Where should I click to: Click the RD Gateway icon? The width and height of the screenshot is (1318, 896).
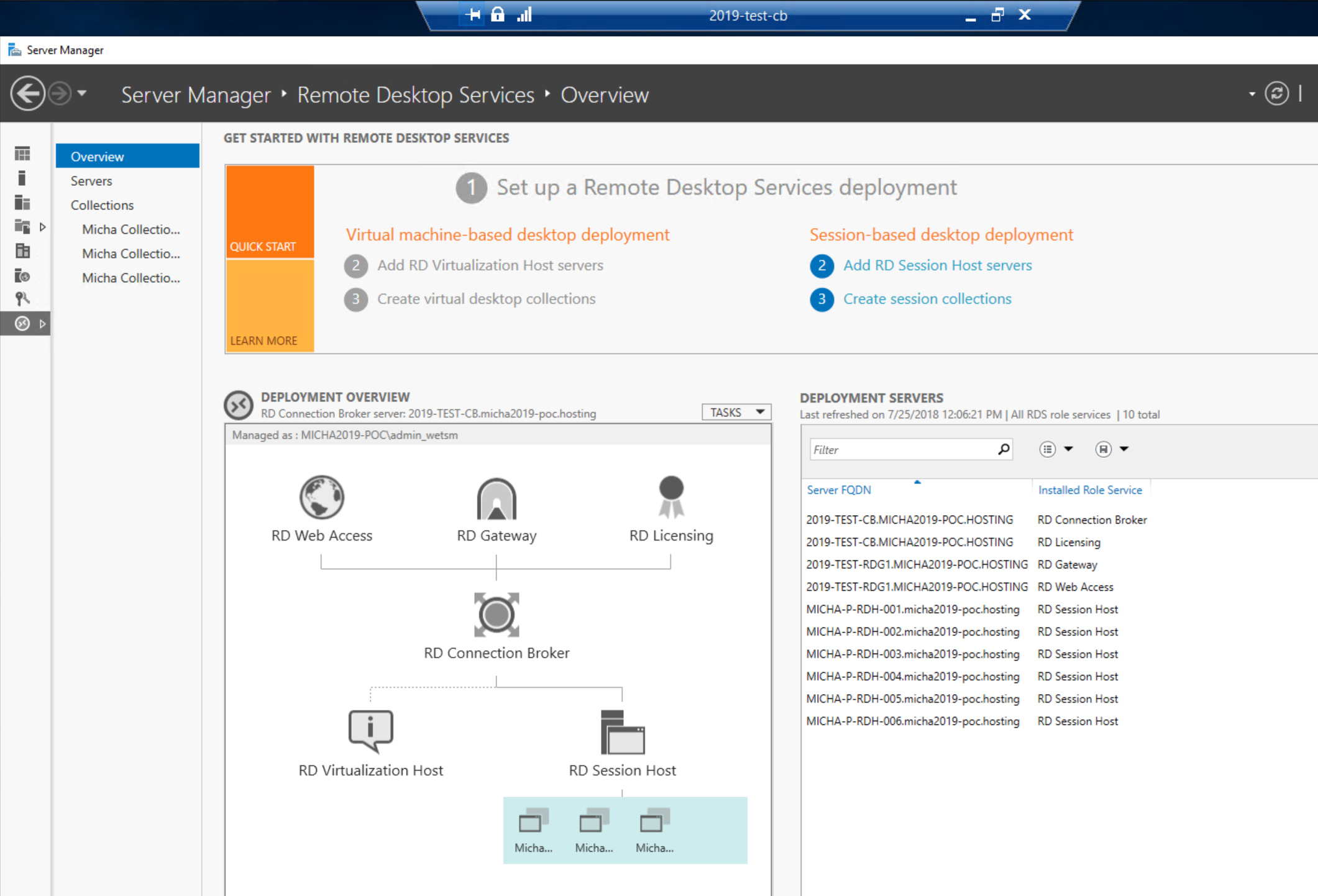(497, 498)
